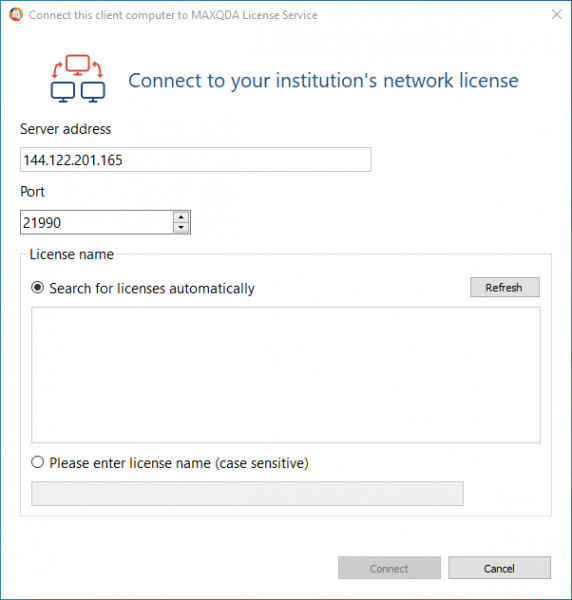The image size is (572, 600).
Task: Click the Refresh button
Action: pos(505,287)
